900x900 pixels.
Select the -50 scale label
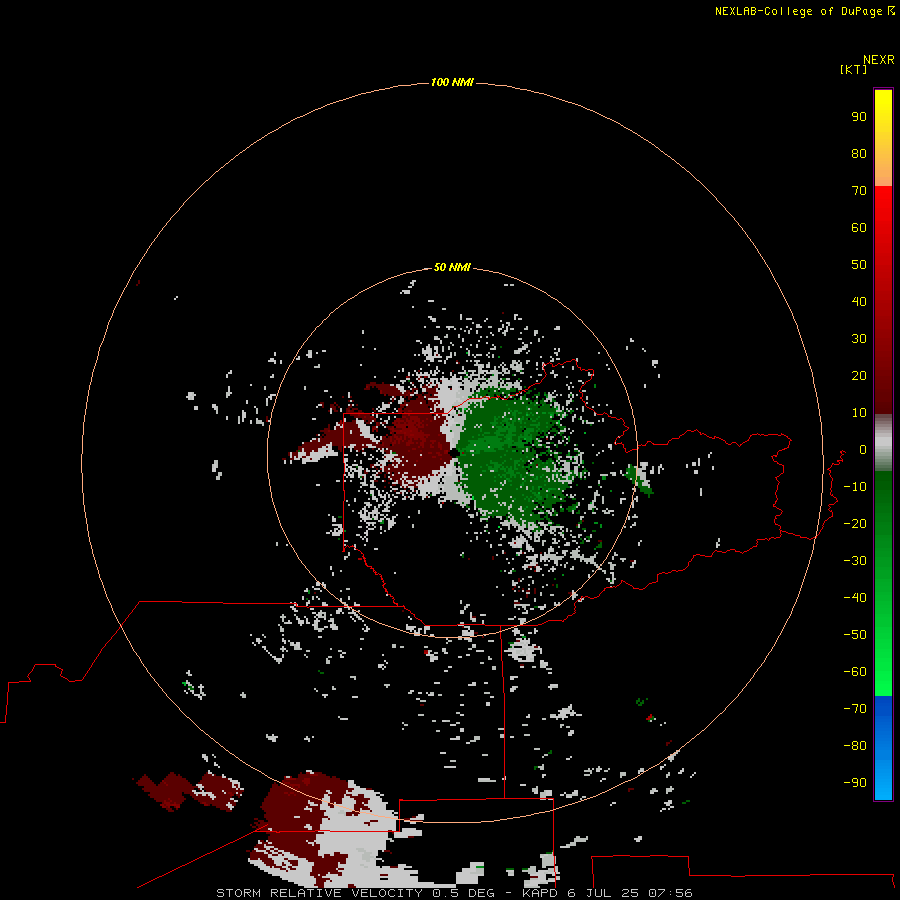coord(855,635)
